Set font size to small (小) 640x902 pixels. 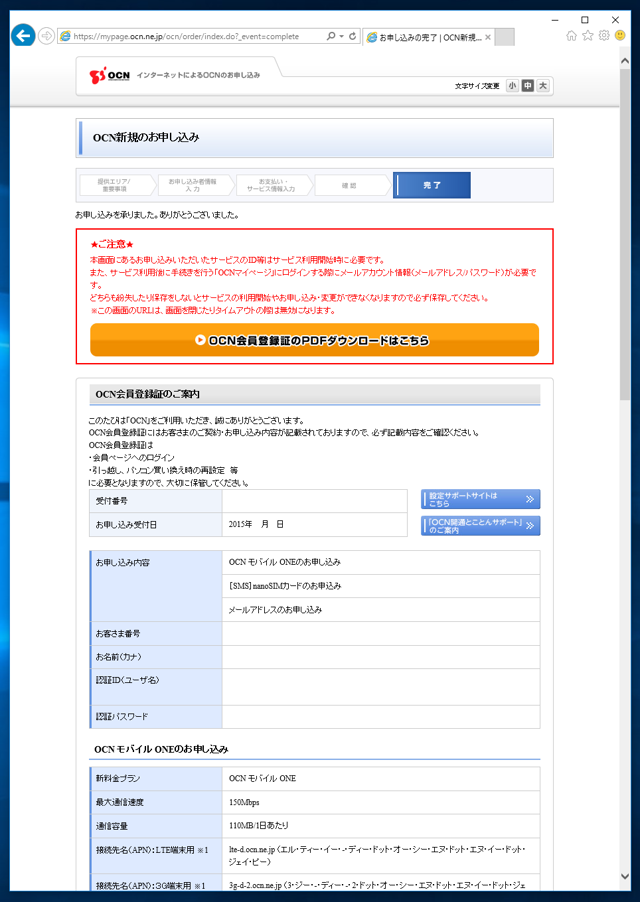[512, 86]
